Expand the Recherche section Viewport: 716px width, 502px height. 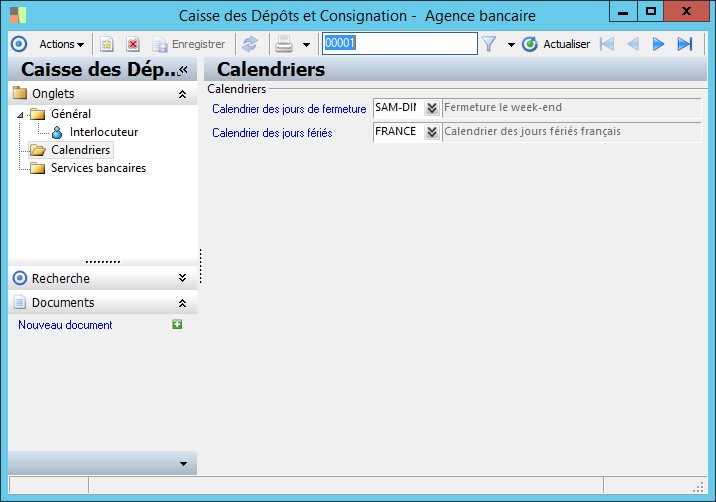182,278
